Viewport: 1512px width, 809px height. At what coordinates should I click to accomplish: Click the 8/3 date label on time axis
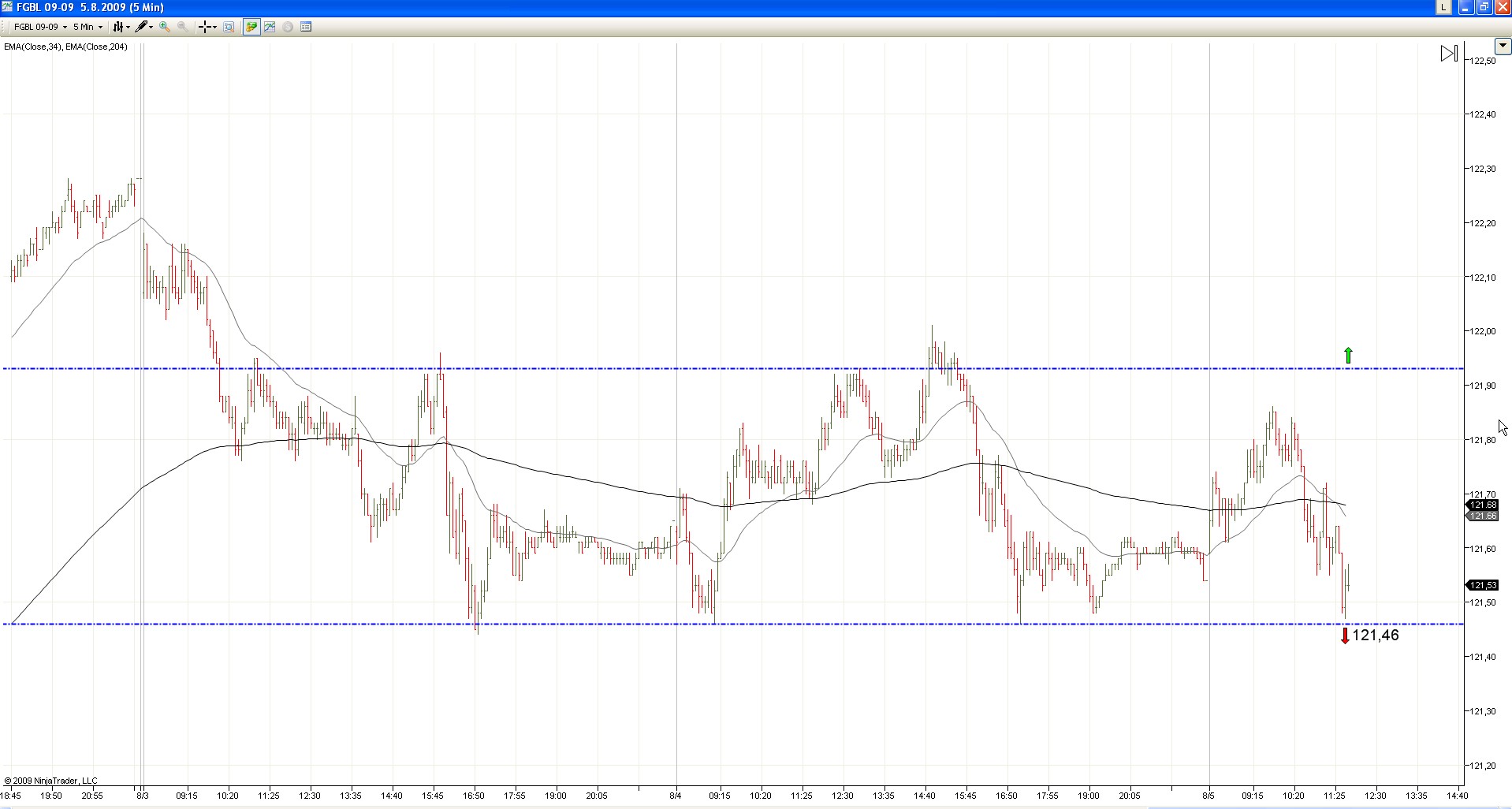click(x=143, y=796)
